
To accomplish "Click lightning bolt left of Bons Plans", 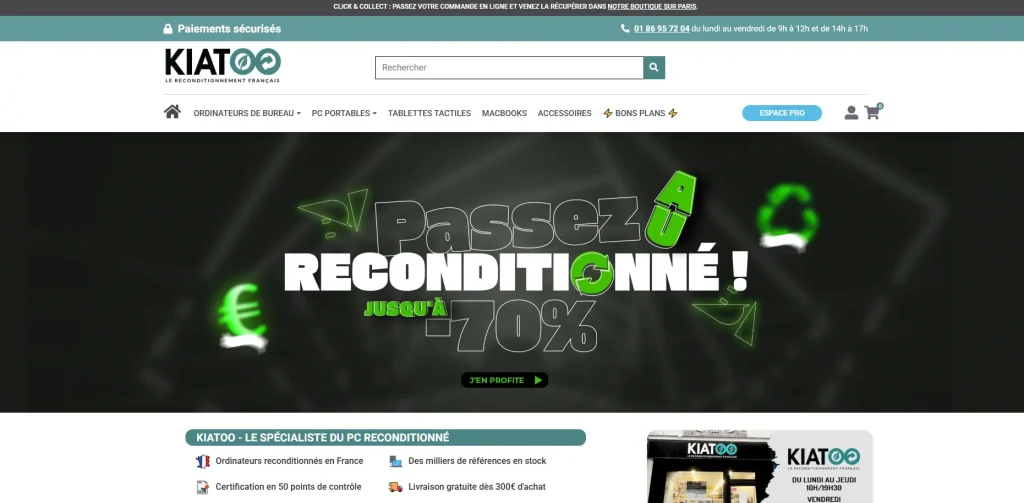I will 607,113.
